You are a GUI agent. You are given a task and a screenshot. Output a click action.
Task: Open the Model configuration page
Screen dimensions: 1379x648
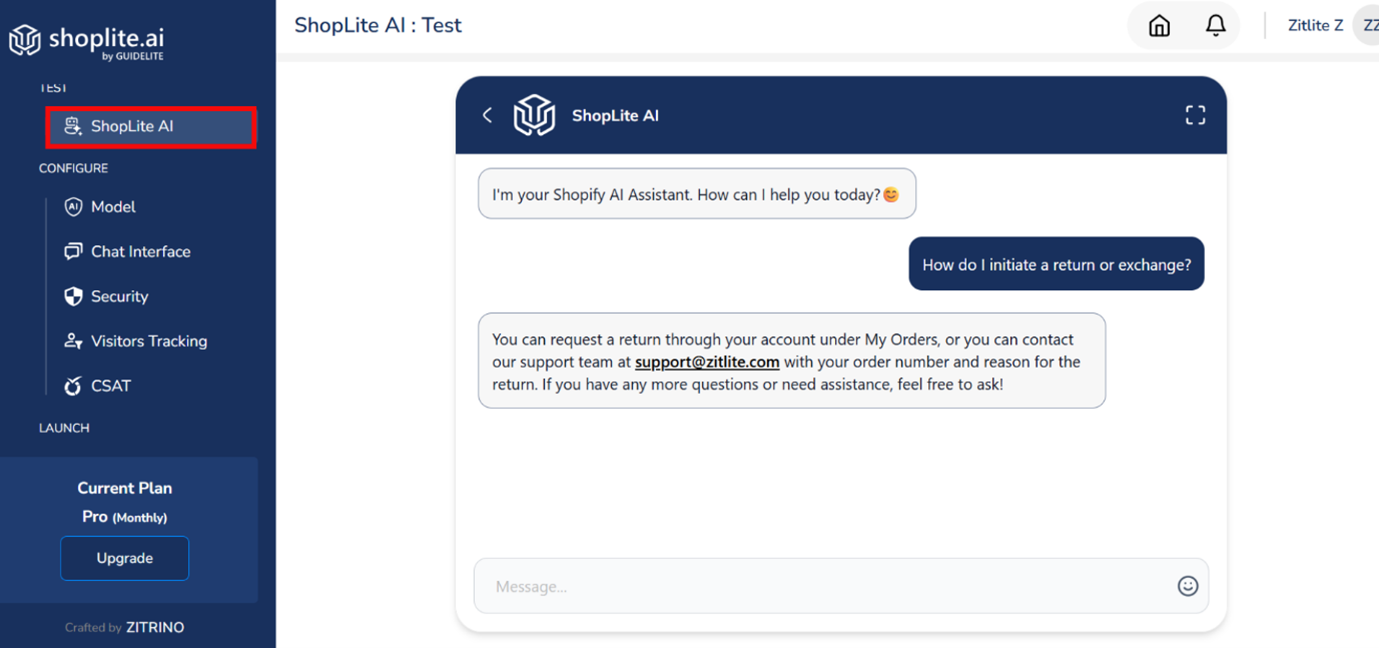113,207
